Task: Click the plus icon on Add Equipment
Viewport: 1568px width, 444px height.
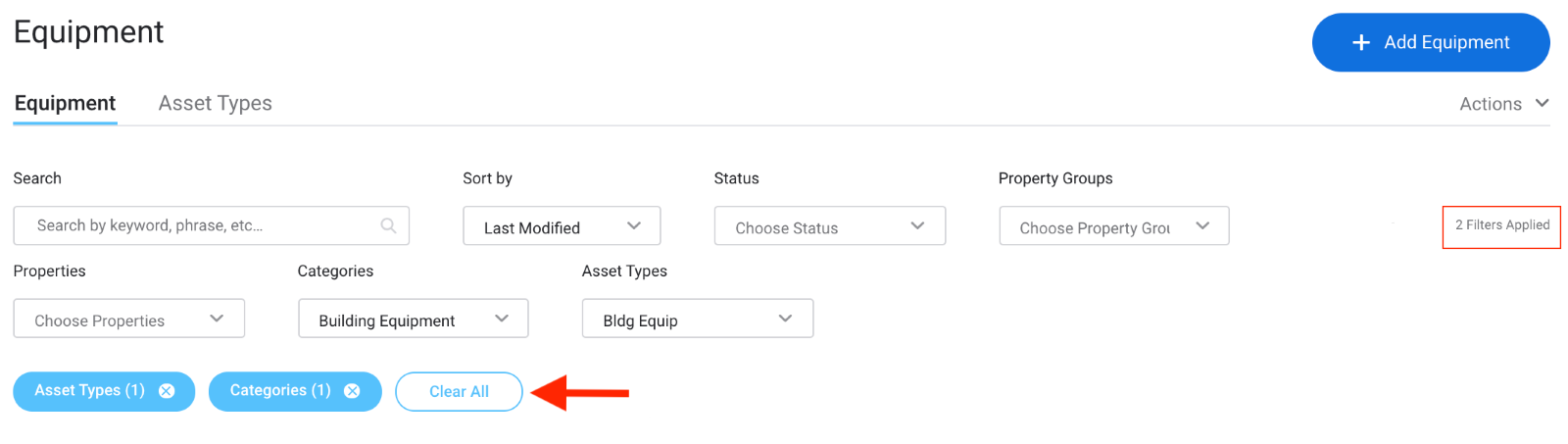Action: (1360, 42)
